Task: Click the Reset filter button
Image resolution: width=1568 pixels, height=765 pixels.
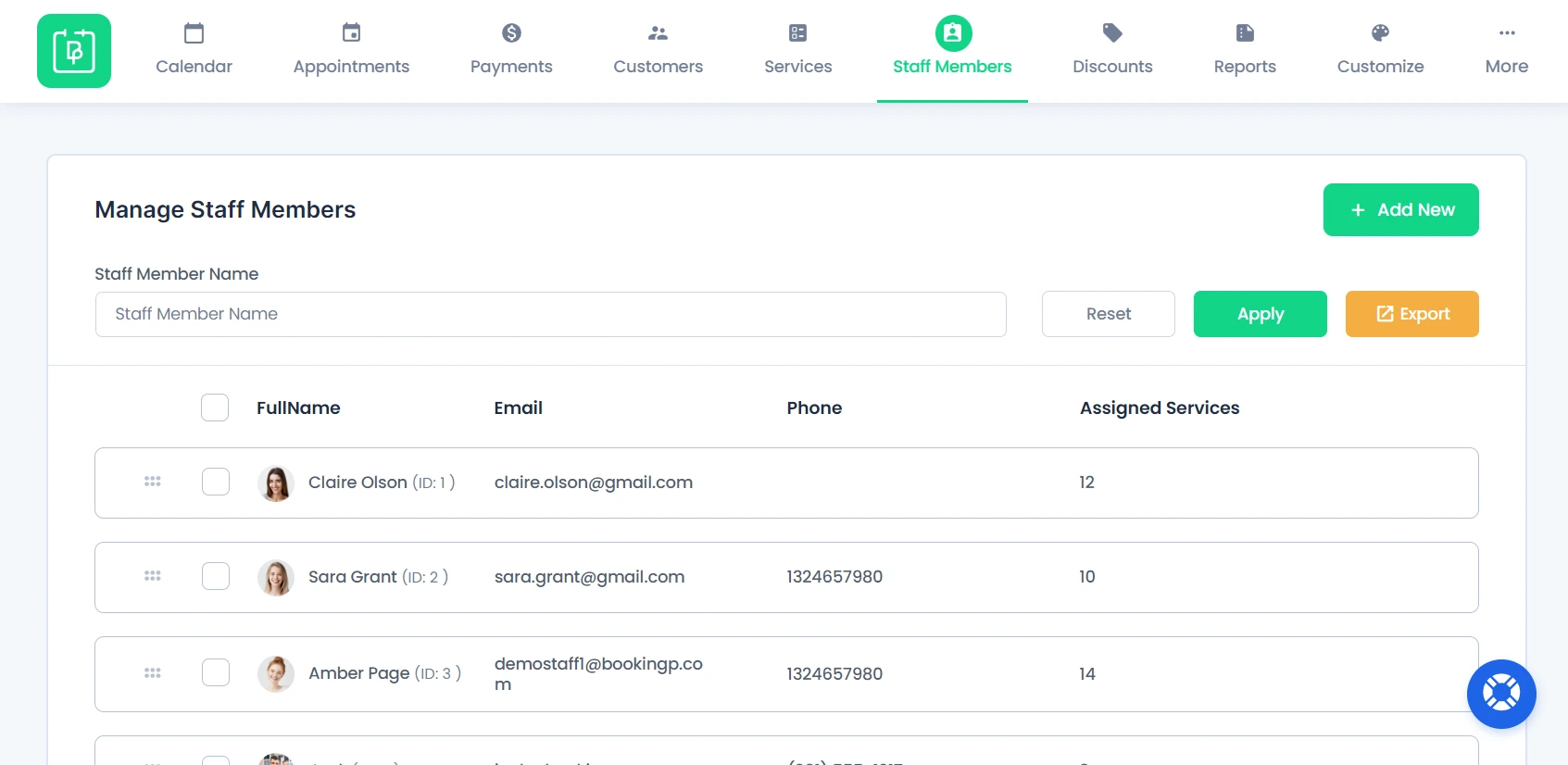Action: pos(1109,314)
